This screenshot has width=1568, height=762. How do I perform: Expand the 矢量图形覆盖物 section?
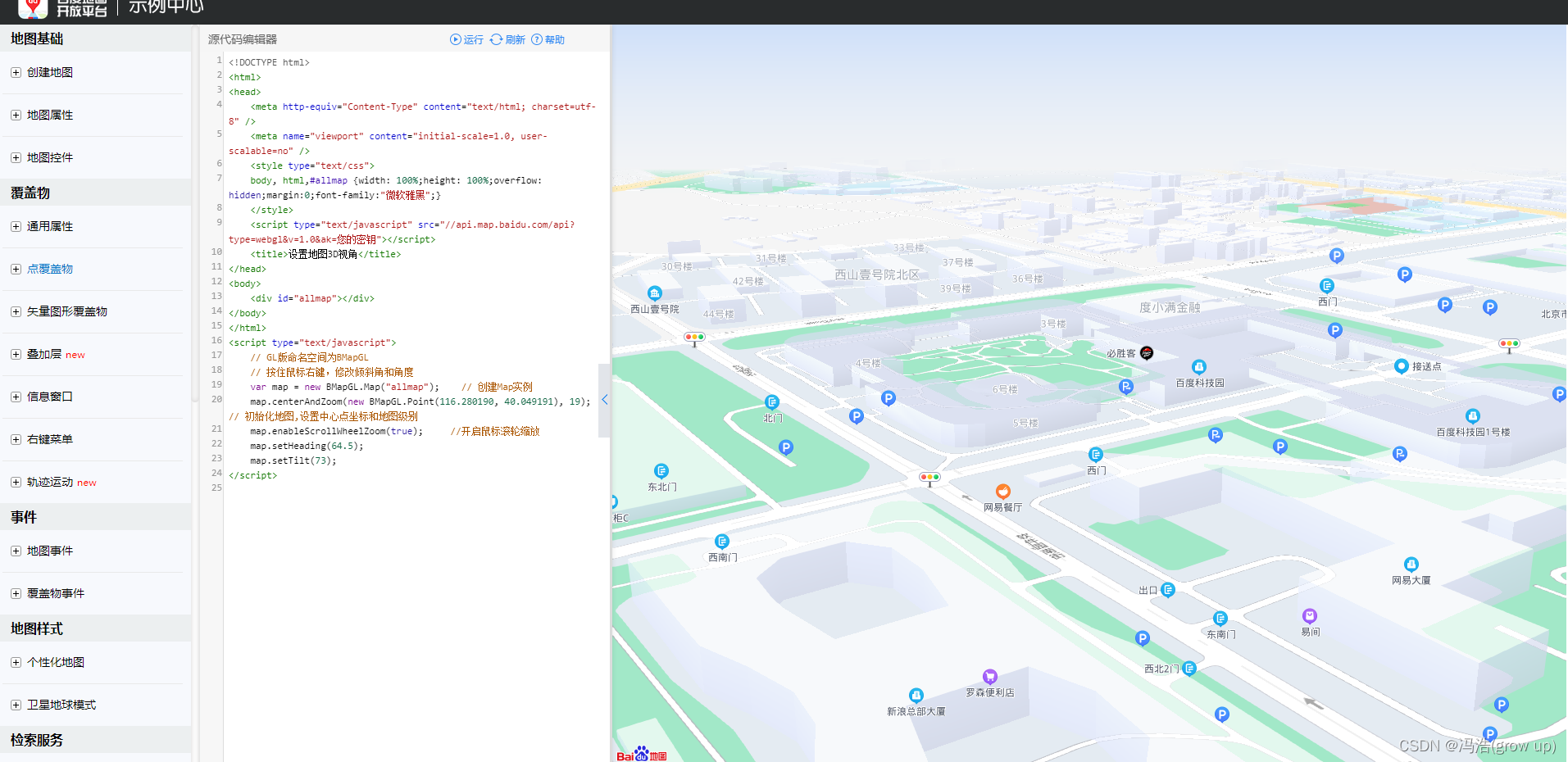pyautogui.click(x=16, y=311)
